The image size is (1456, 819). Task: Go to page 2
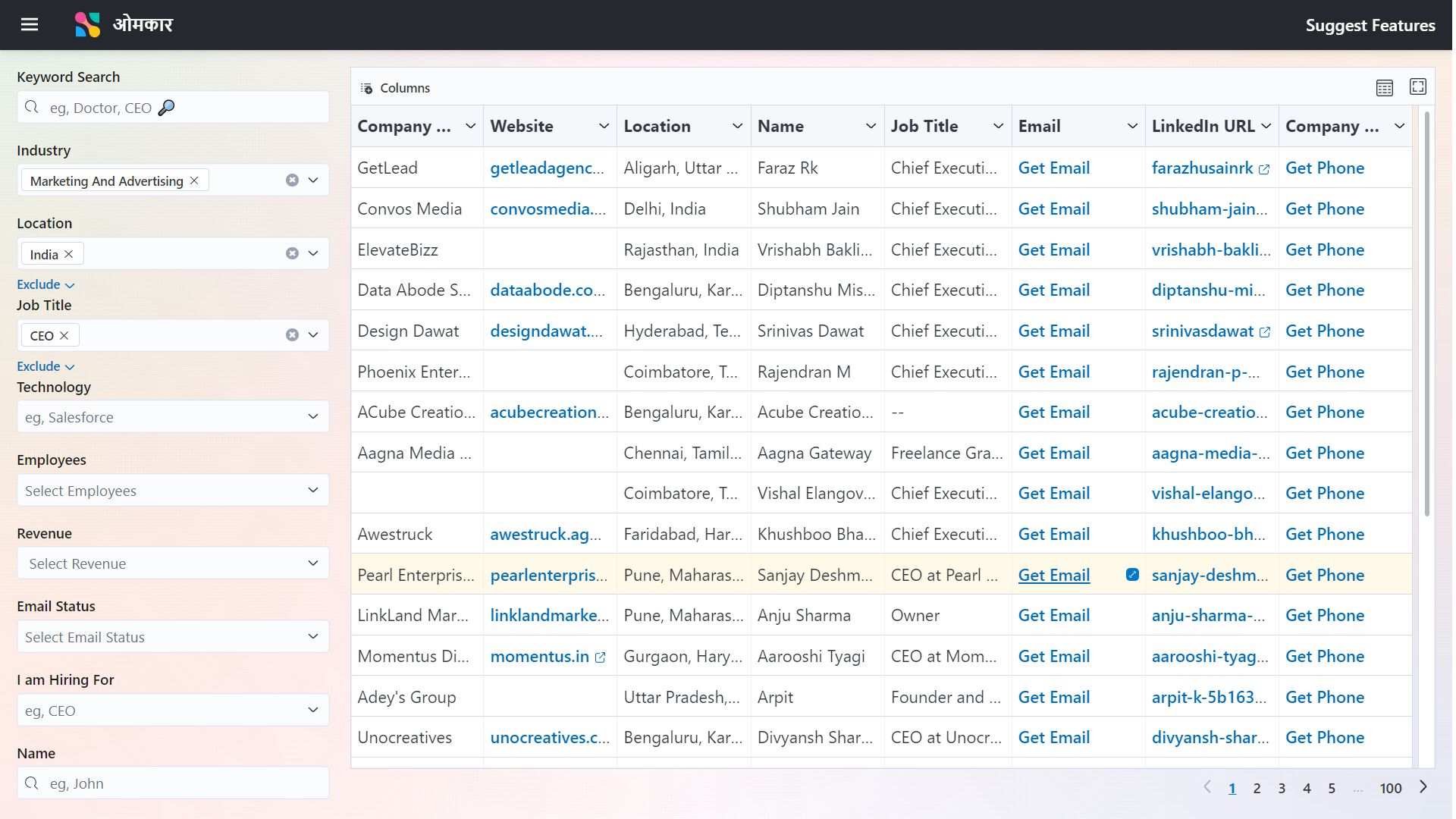tap(1257, 789)
